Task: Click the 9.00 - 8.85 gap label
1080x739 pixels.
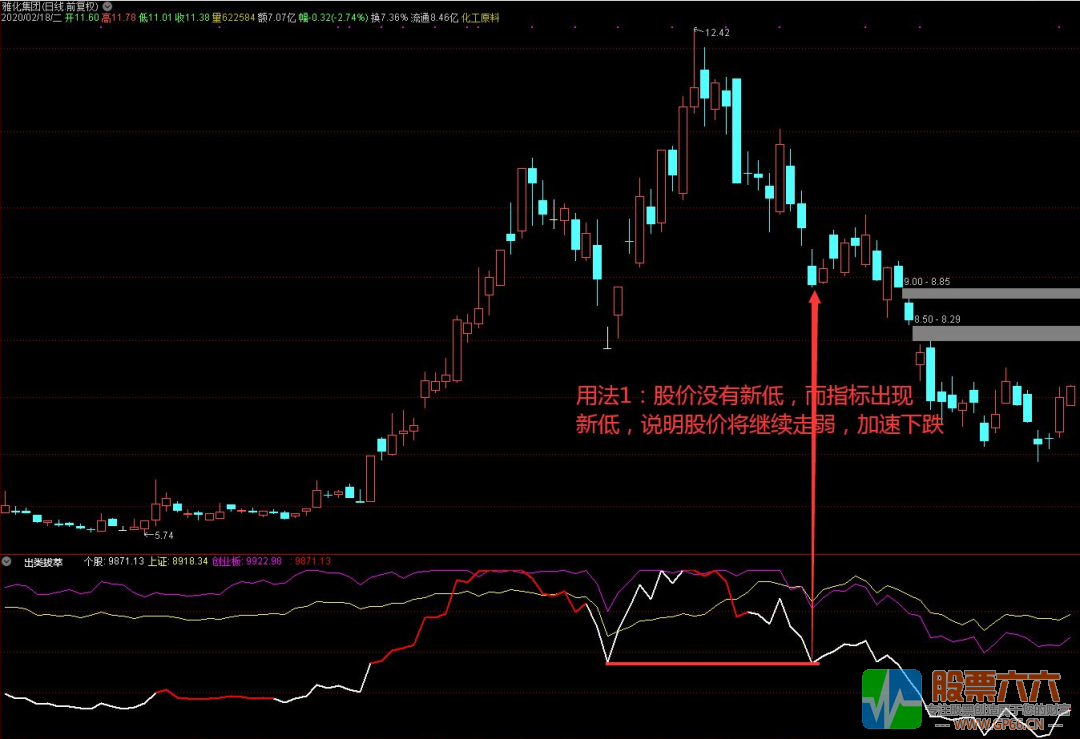Action: click(x=926, y=282)
